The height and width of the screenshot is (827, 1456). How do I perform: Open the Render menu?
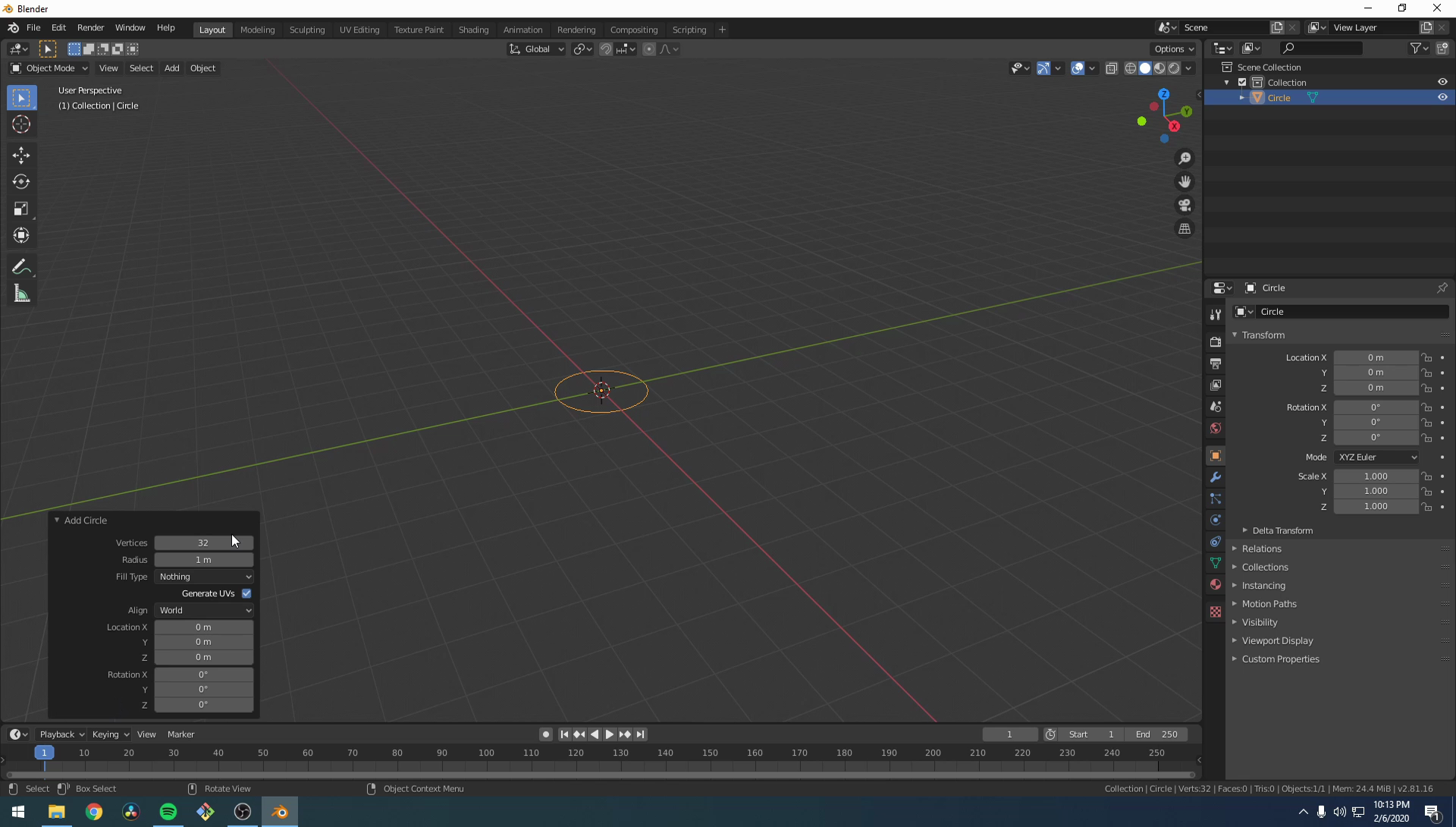click(x=90, y=27)
